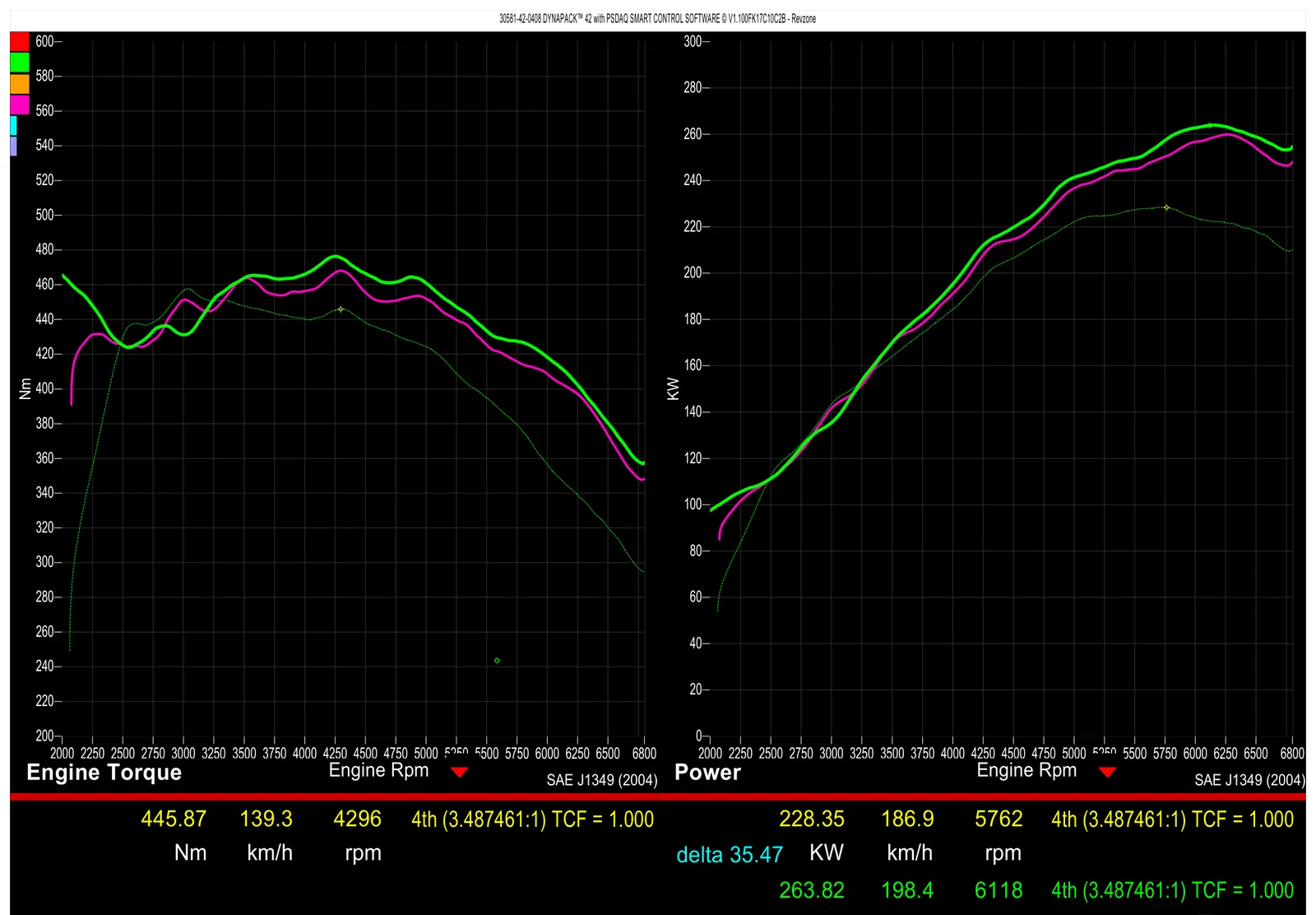Select the lavender run color swatch
Viewport: 1316px width, 915px height.
(x=14, y=146)
